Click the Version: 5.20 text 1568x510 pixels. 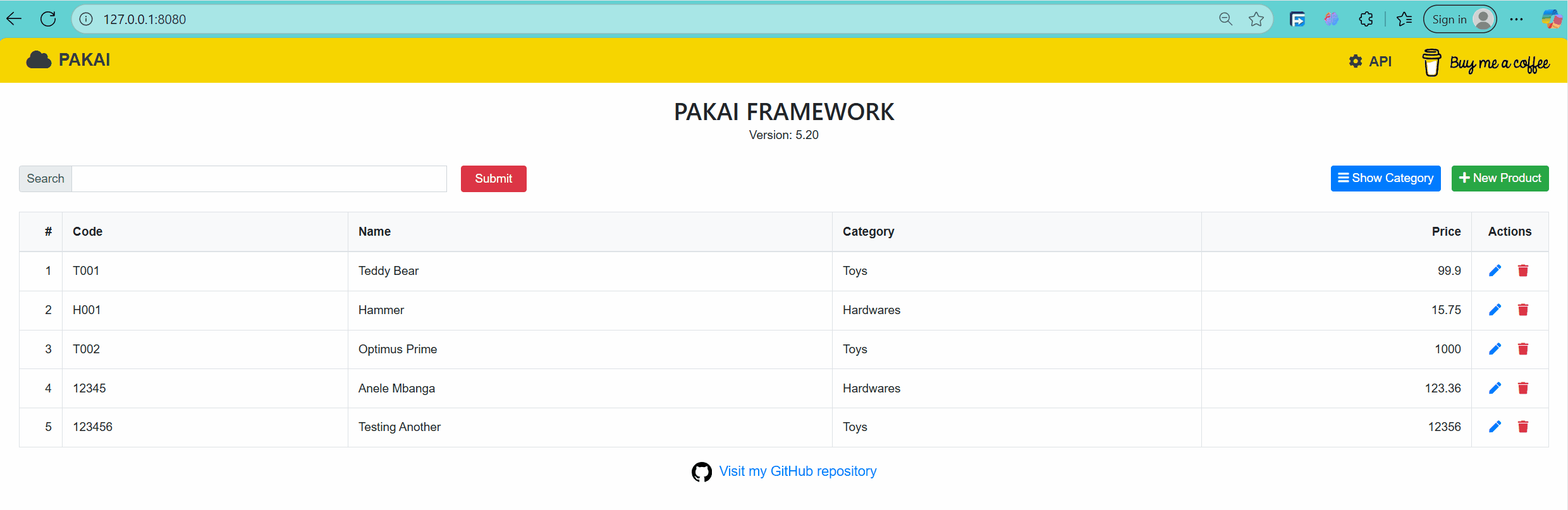click(783, 135)
